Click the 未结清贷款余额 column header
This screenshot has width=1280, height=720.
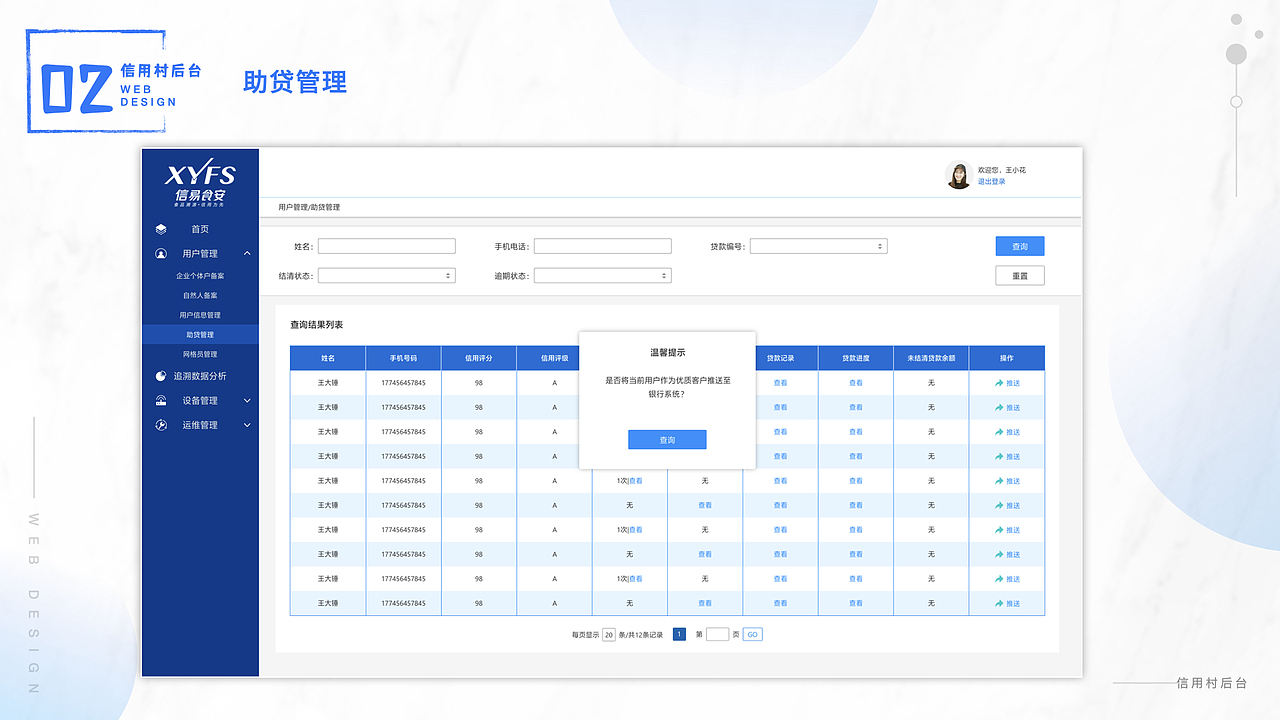click(931, 358)
